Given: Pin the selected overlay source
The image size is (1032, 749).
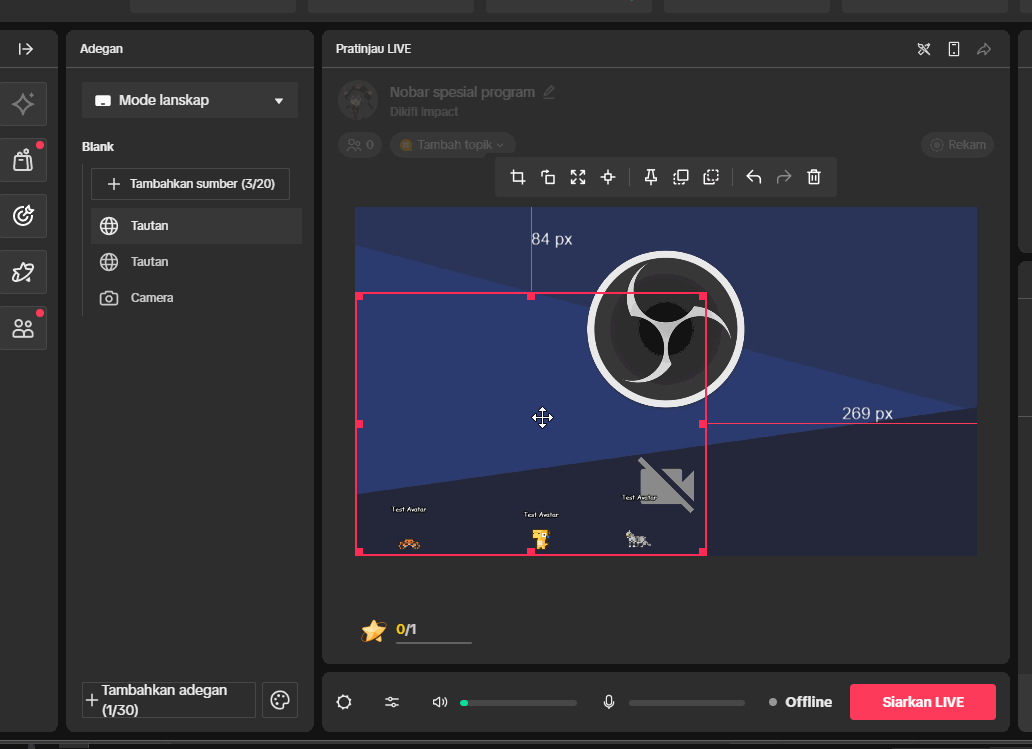Looking at the screenshot, I should tap(650, 177).
